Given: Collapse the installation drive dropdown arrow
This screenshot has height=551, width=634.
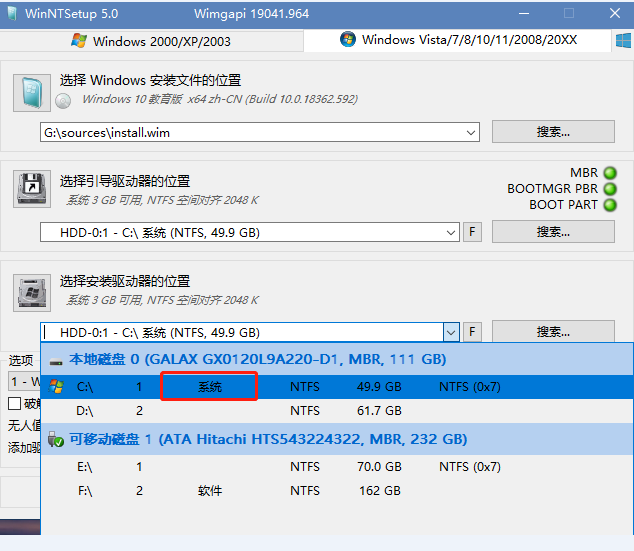Looking at the screenshot, I should 451,333.
